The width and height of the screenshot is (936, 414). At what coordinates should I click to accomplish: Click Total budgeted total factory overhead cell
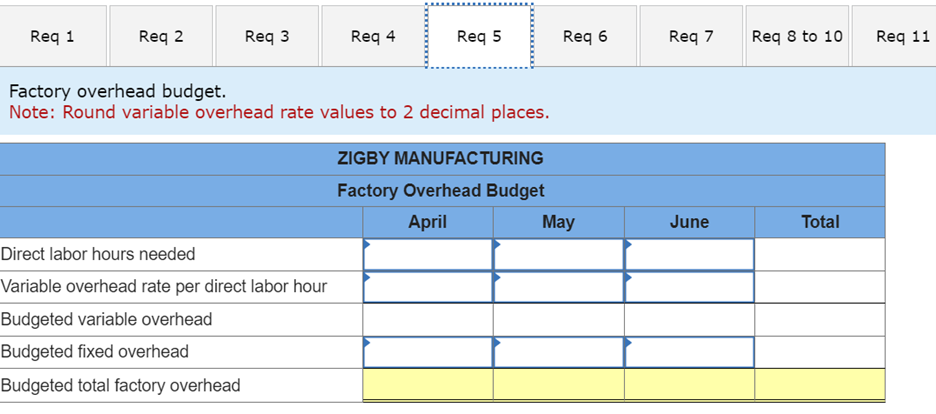point(820,385)
